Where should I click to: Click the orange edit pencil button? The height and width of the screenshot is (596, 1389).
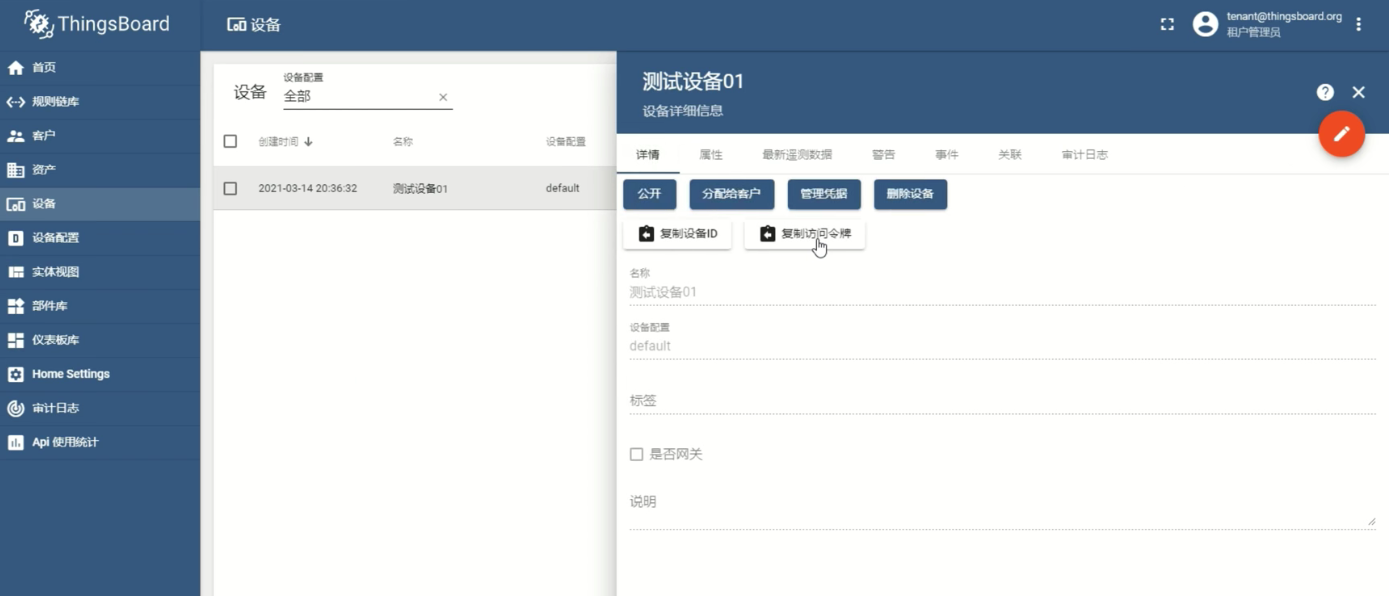1341,133
